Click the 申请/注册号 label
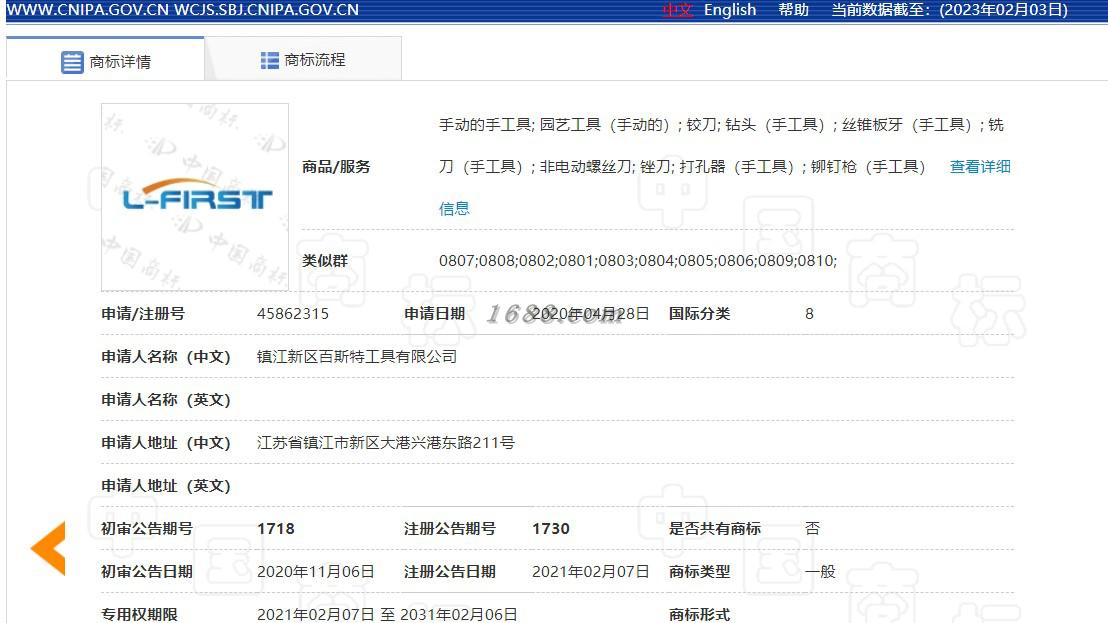The height and width of the screenshot is (623, 1108). point(143,314)
